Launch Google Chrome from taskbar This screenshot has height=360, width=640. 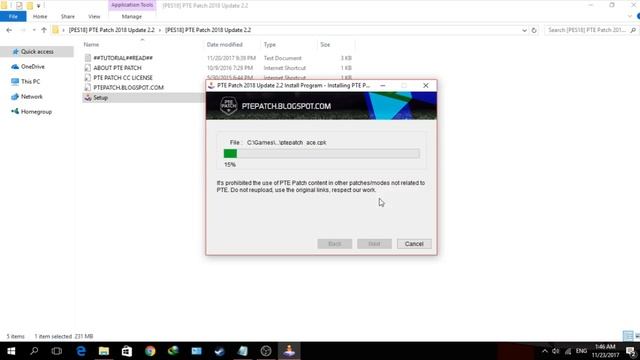pos(150,351)
